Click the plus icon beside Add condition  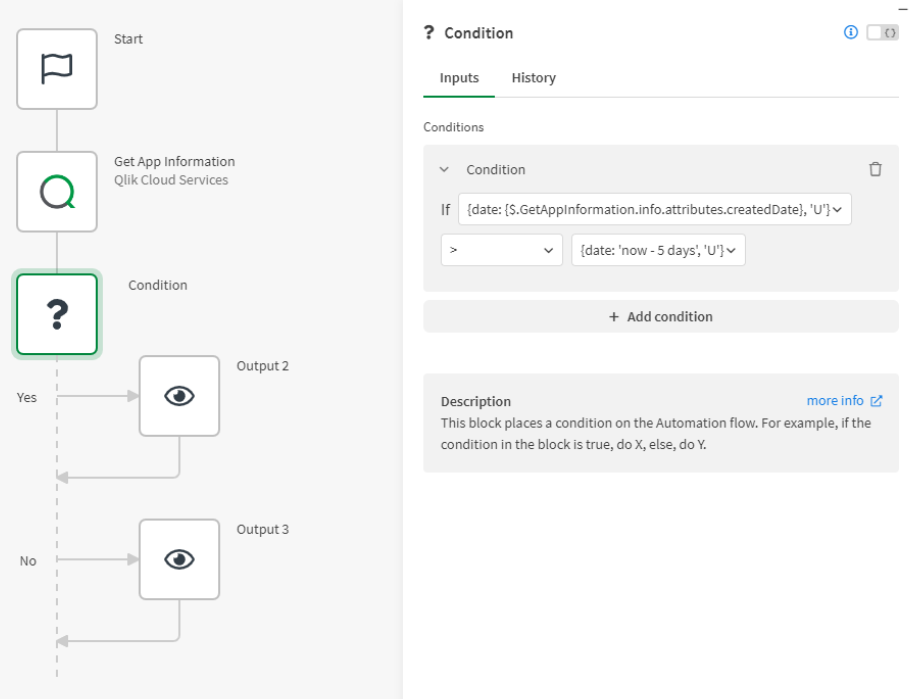613,316
